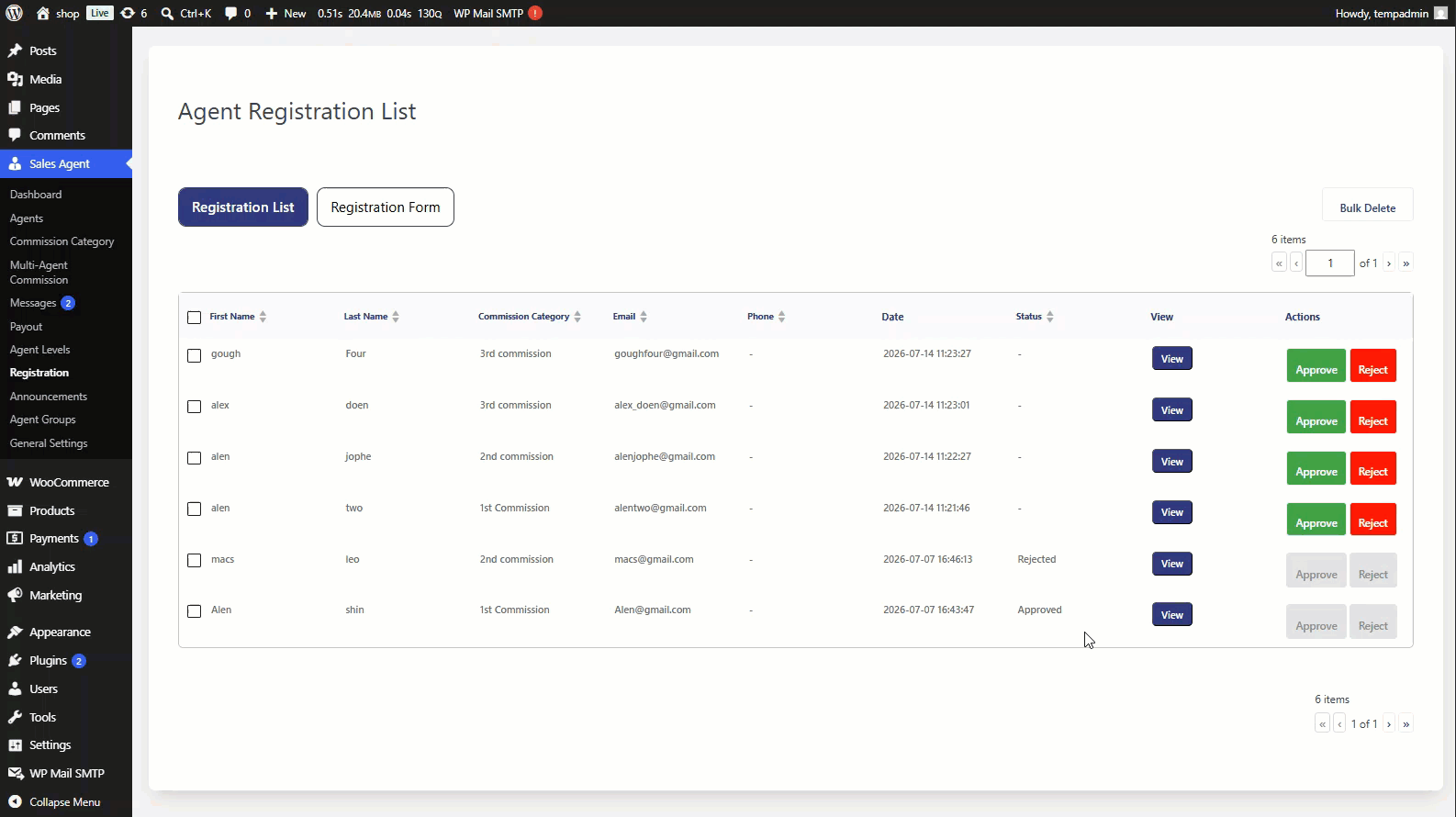The width and height of the screenshot is (1456, 817).
Task: Open the Ctrl+K search icon
Action: (167, 13)
